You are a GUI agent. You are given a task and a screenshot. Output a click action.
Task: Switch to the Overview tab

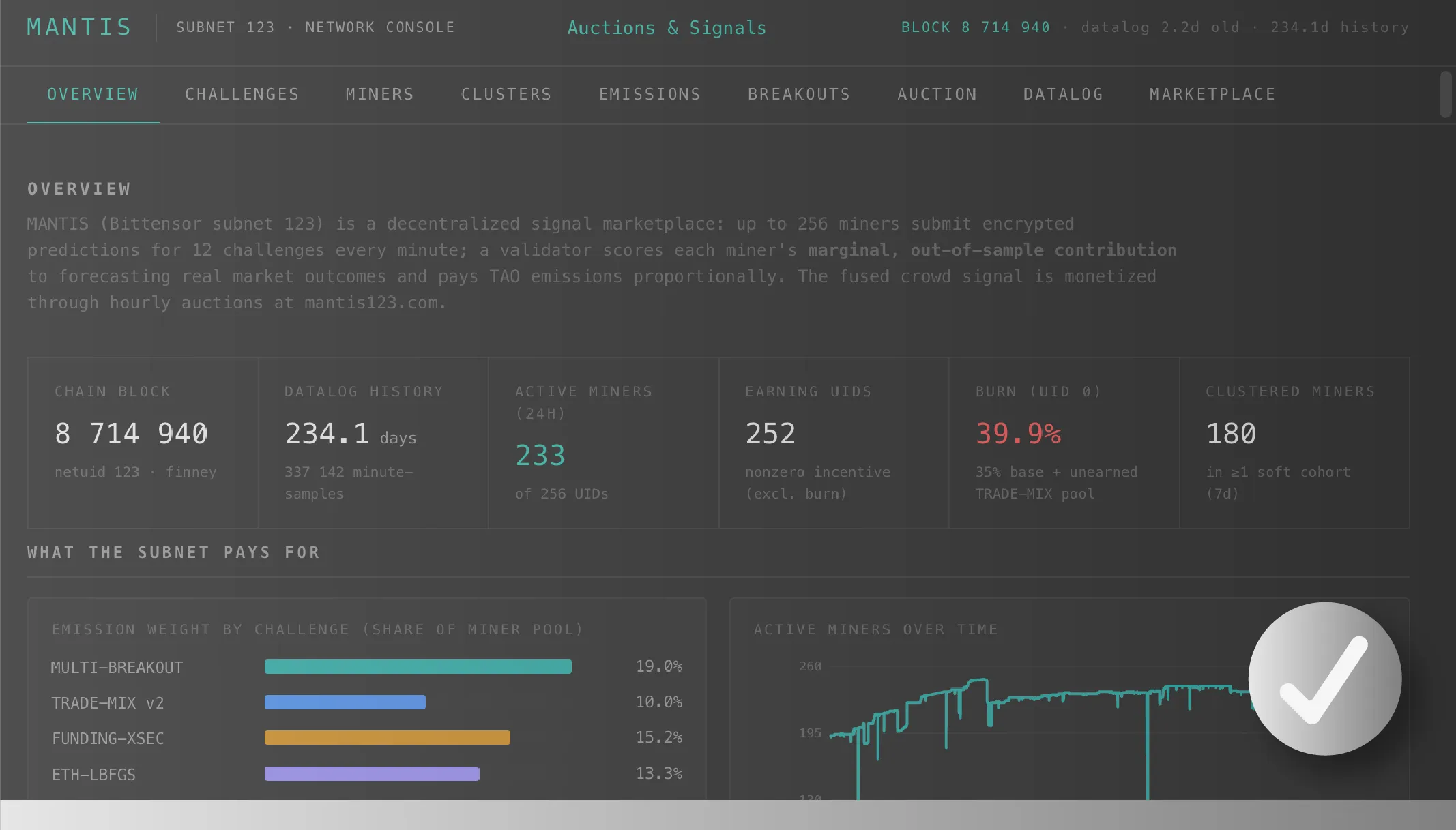[x=93, y=94]
